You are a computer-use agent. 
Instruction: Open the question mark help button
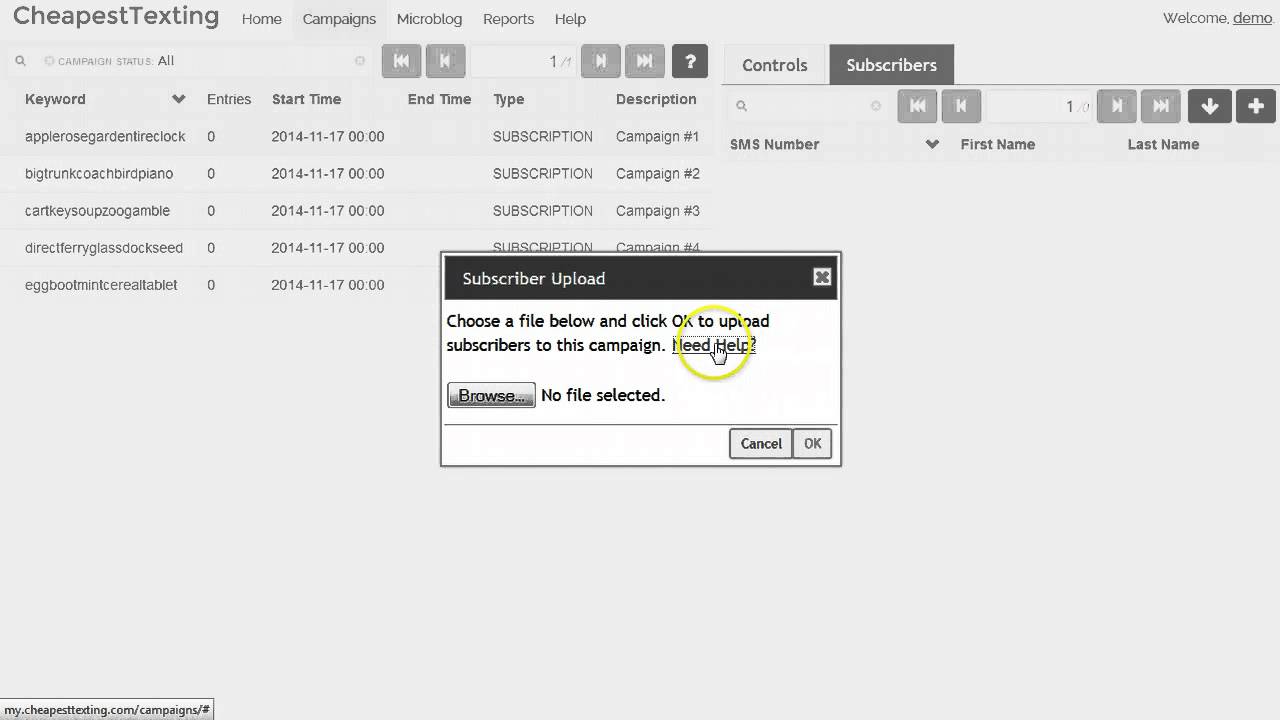690,61
